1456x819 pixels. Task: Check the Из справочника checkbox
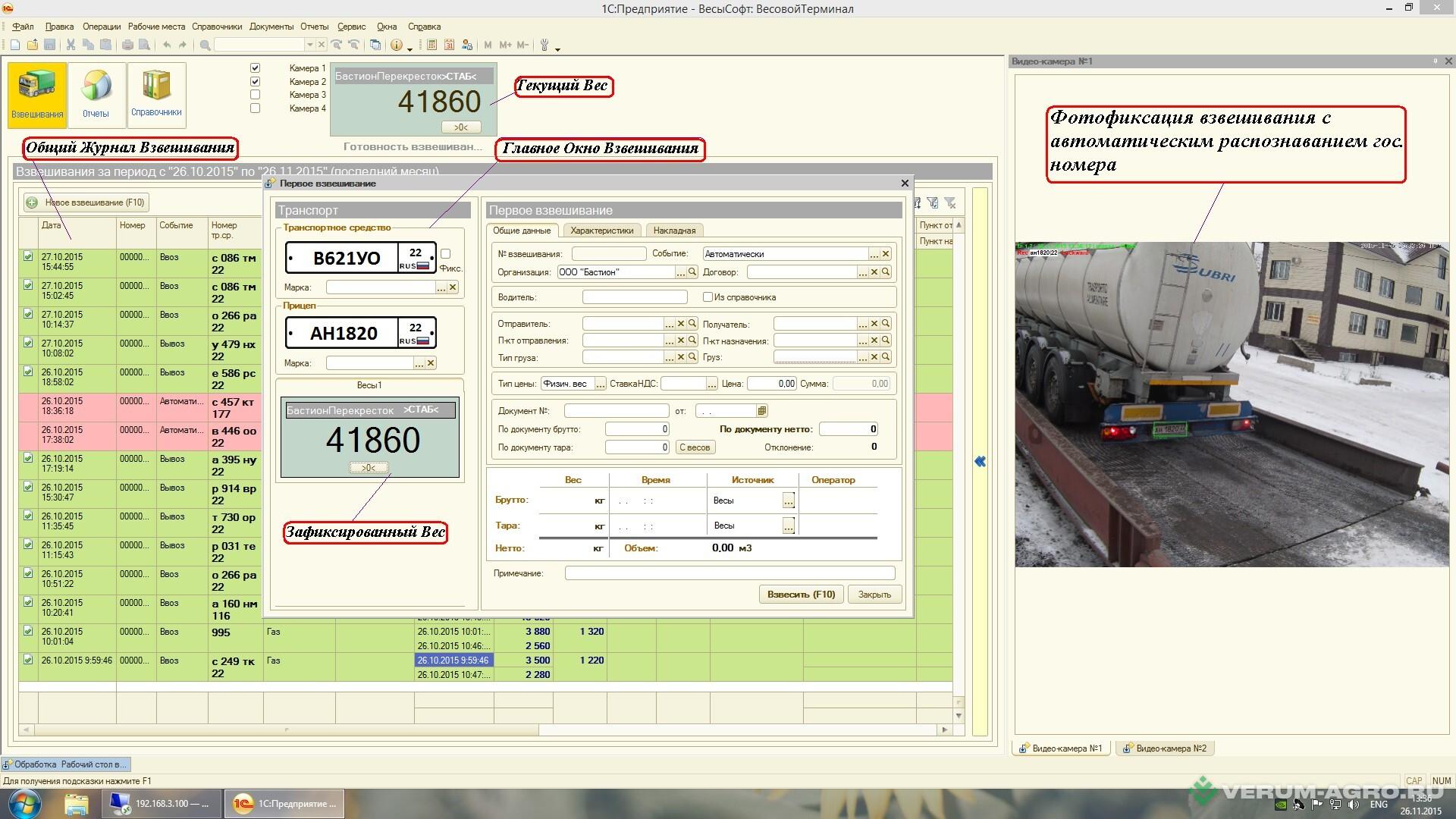tap(708, 297)
